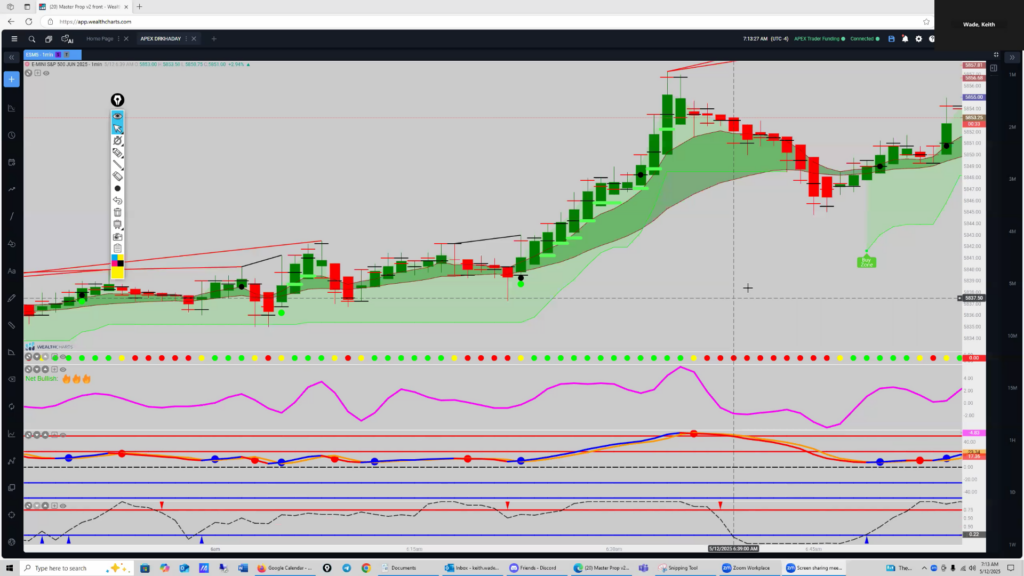Click the taskbar search box
Image resolution: width=1024 pixels, height=576 pixels.
(x=75, y=568)
